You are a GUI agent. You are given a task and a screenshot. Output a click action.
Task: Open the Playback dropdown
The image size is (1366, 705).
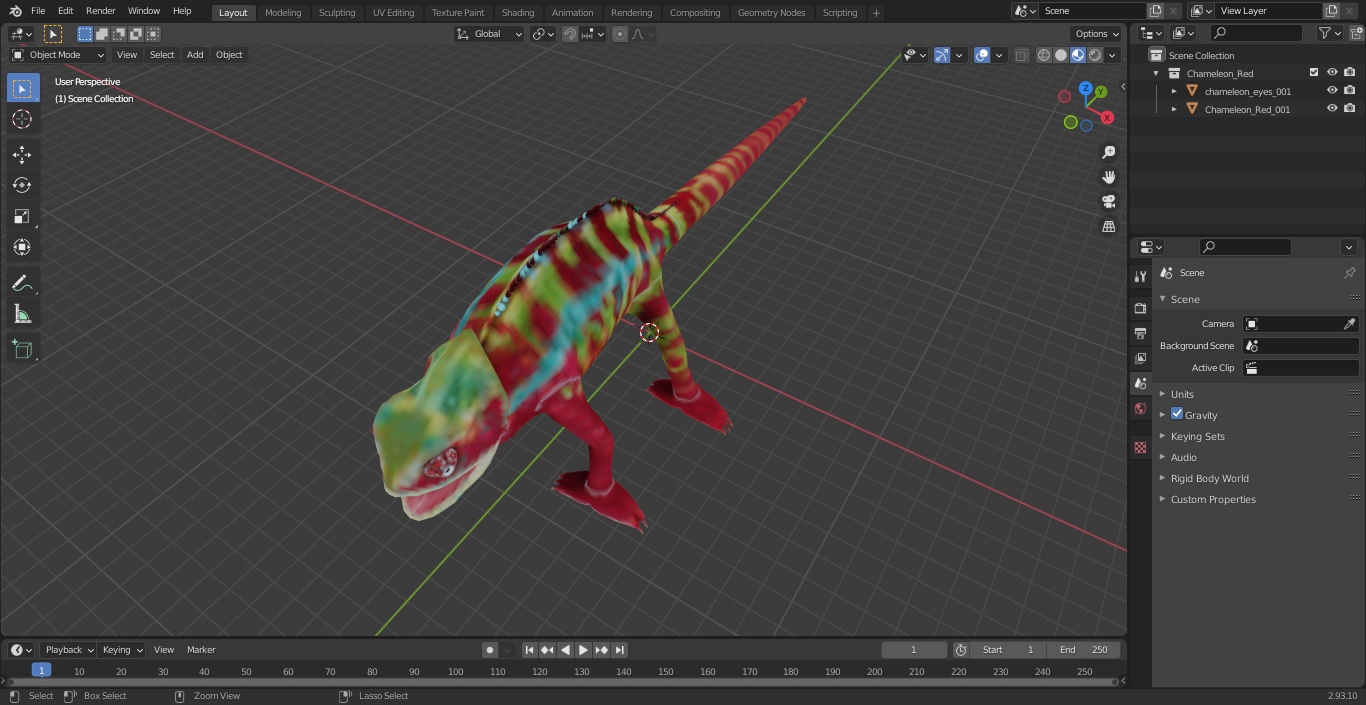point(68,650)
